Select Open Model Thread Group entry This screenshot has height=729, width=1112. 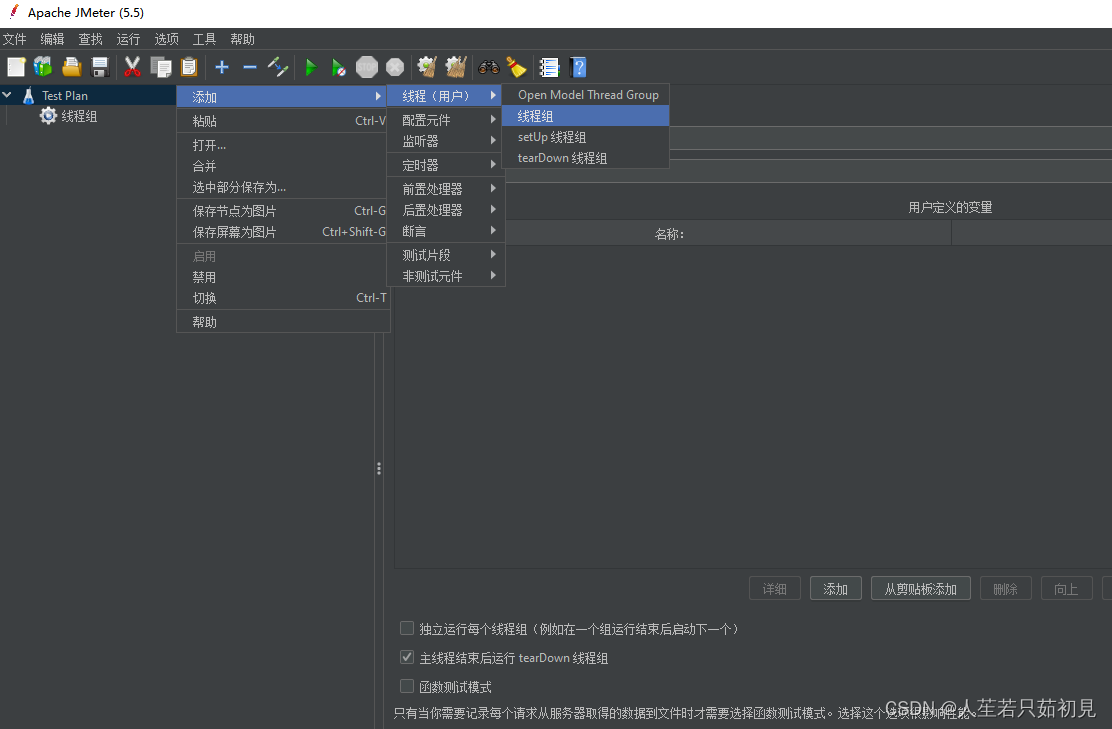point(585,94)
